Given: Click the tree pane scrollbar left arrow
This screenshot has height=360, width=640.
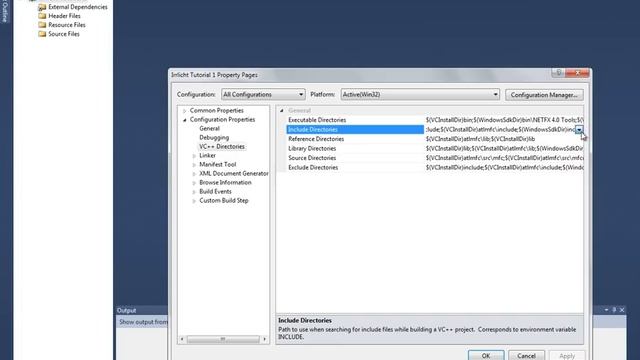Looking at the screenshot, I should pyautogui.click(x=182, y=339).
